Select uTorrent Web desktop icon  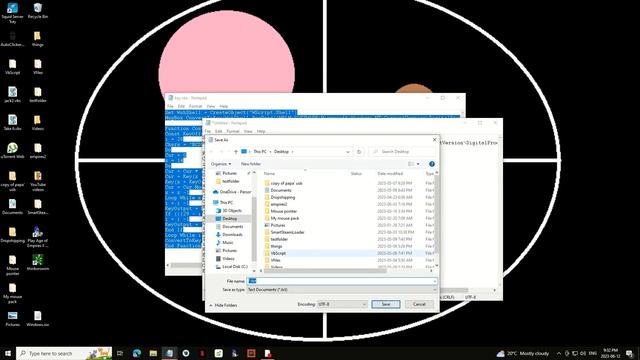pos(12,150)
